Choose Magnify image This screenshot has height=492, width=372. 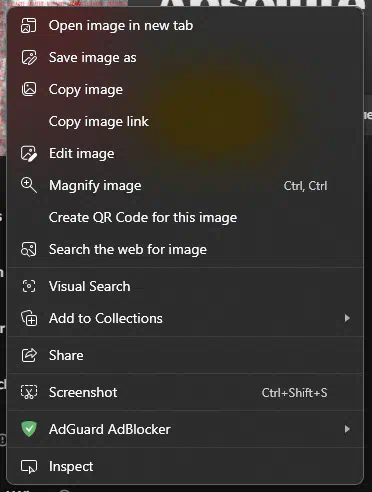pos(185,185)
